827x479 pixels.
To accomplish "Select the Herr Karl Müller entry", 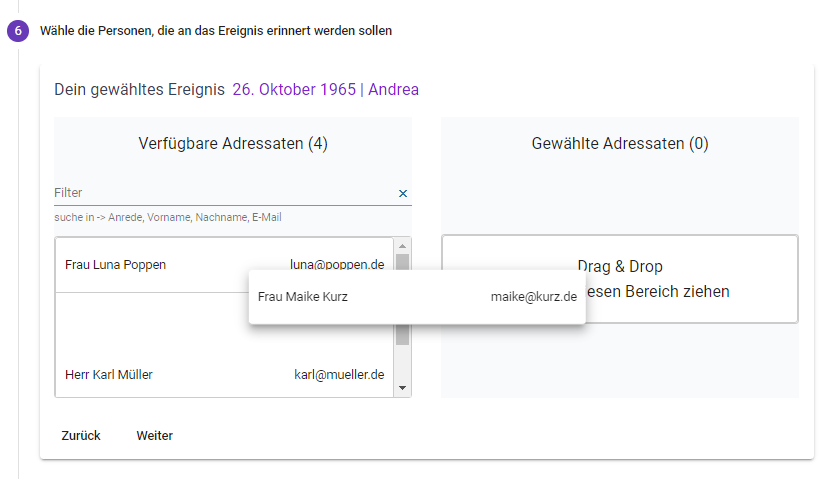I will click(109, 375).
